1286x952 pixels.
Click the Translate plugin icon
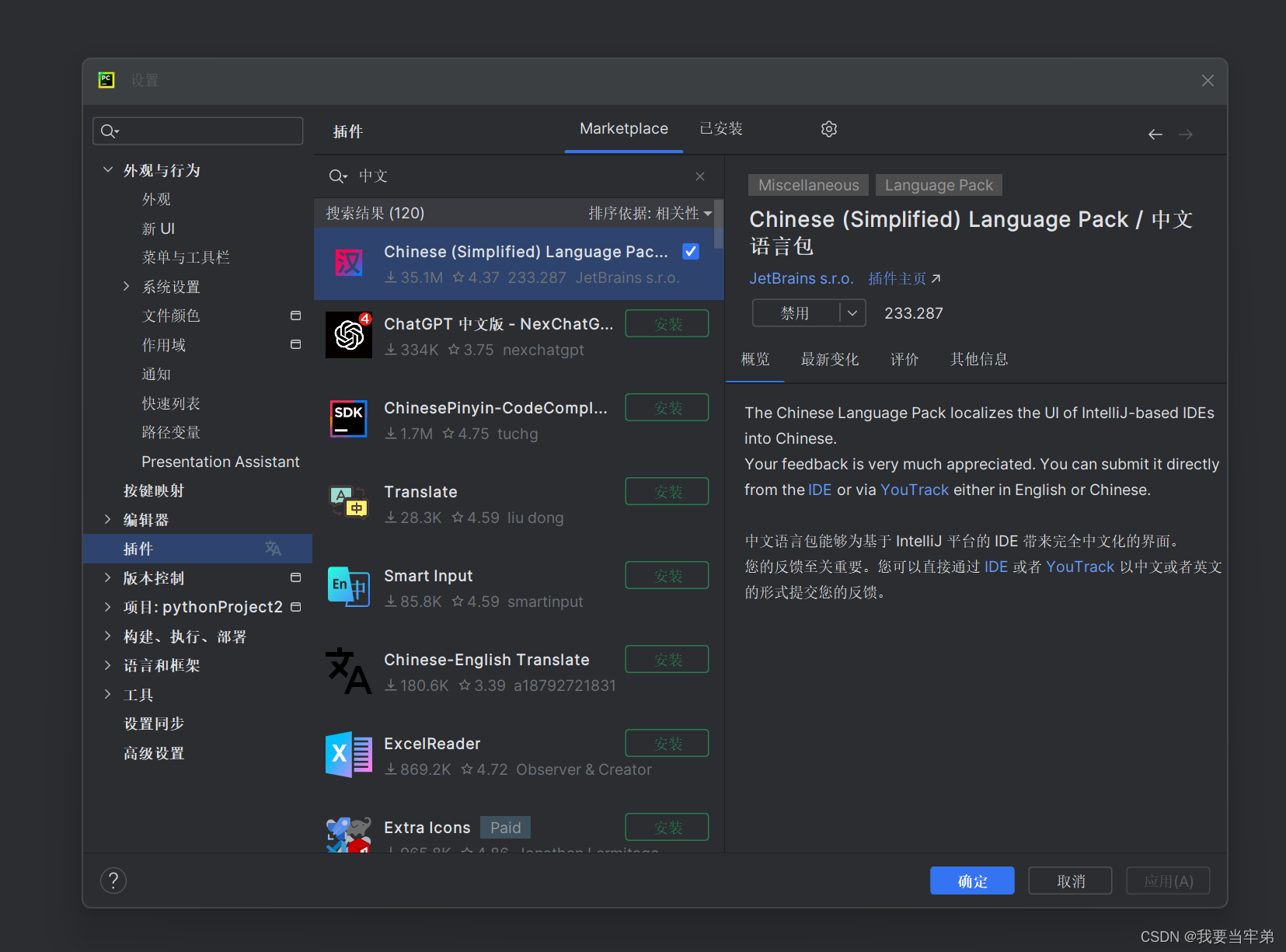pos(348,503)
